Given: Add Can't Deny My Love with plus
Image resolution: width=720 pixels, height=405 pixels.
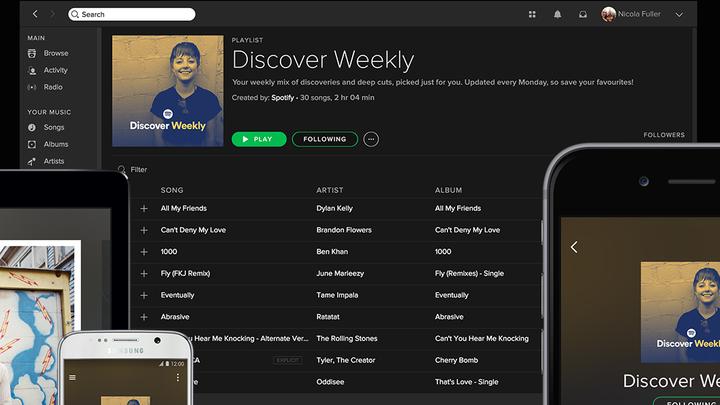Looking at the screenshot, I should click(x=144, y=231).
